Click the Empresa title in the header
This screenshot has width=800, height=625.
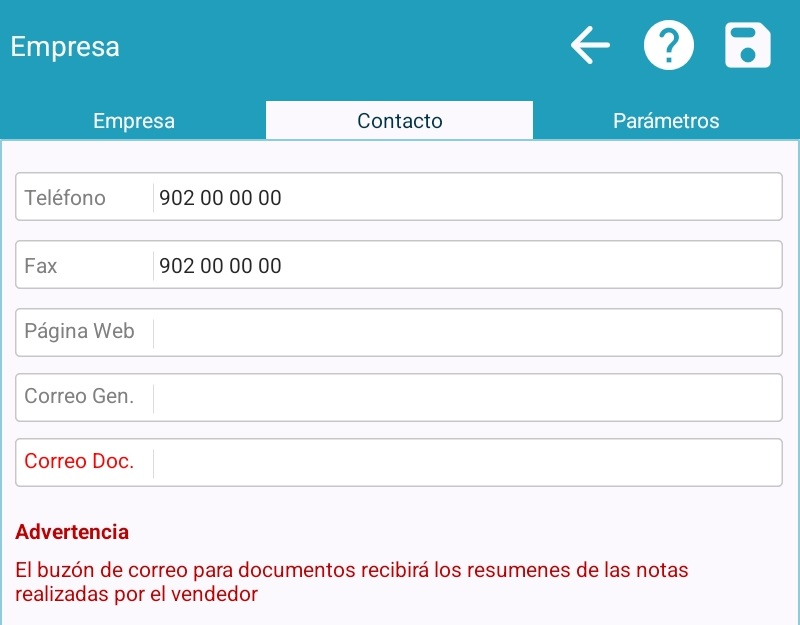tap(65, 47)
